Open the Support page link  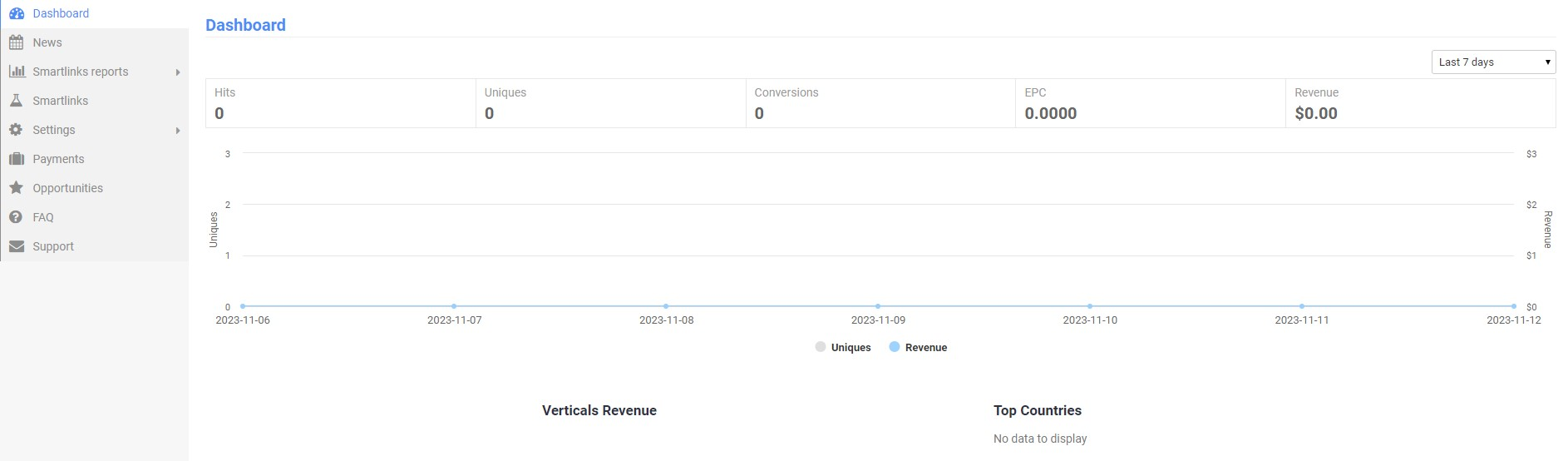53,246
